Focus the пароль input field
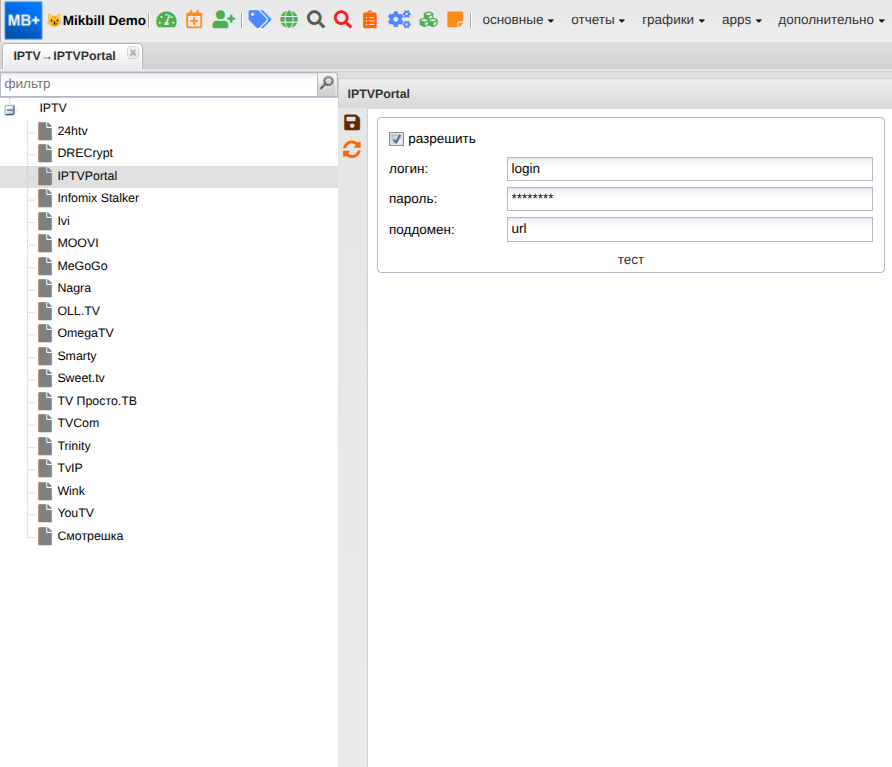This screenshot has height=767, width=892. tap(689, 199)
